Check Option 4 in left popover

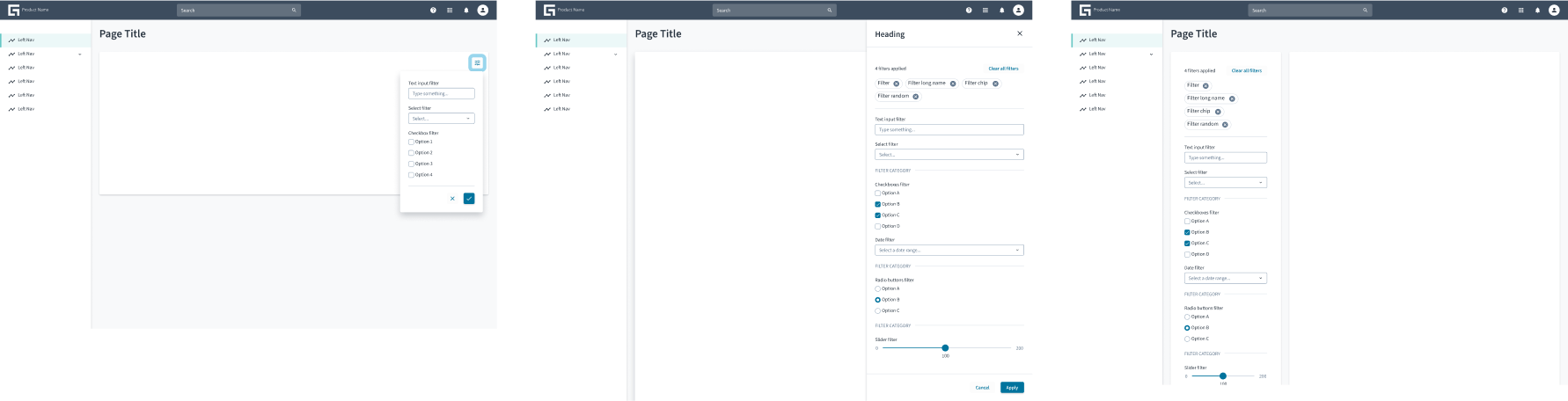(411, 175)
